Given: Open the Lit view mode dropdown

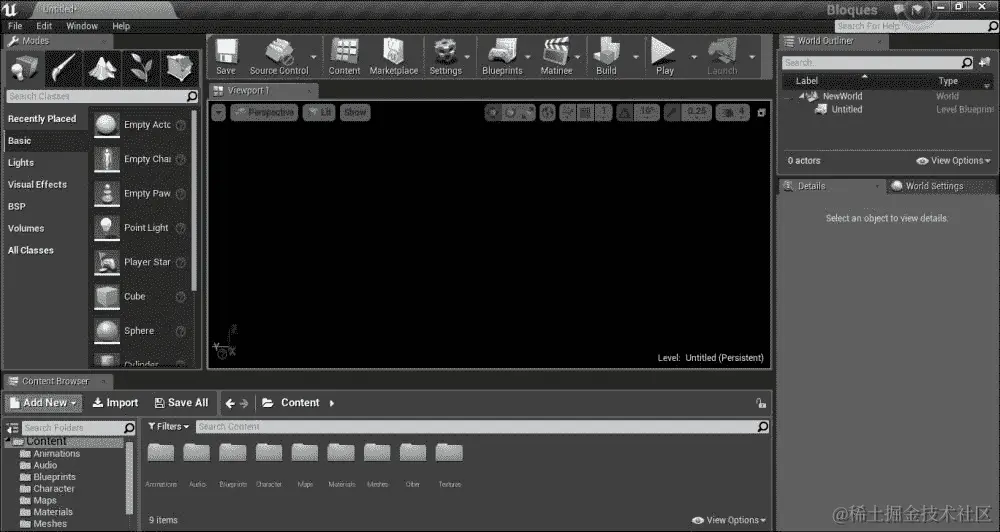Looking at the screenshot, I should point(319,113).
